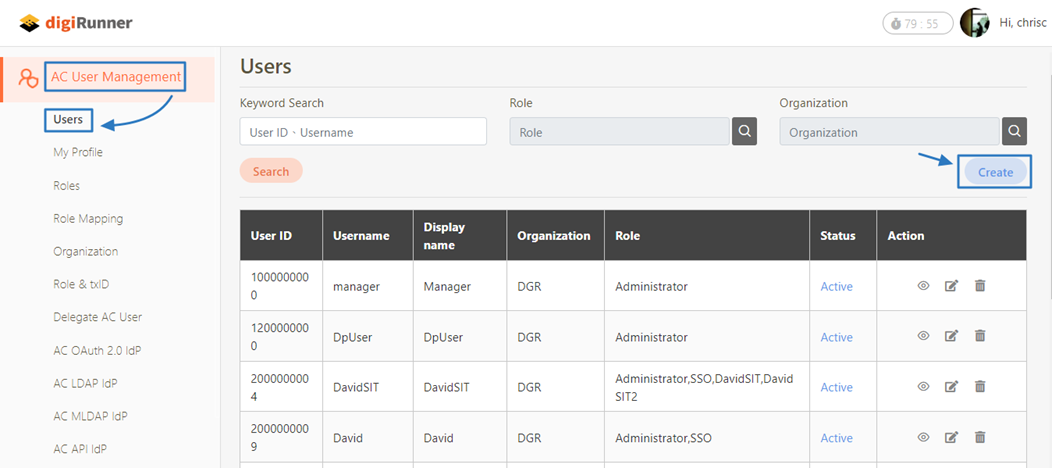Edit the manager user entry
The image size is (1052, 468).
[951, 286]
